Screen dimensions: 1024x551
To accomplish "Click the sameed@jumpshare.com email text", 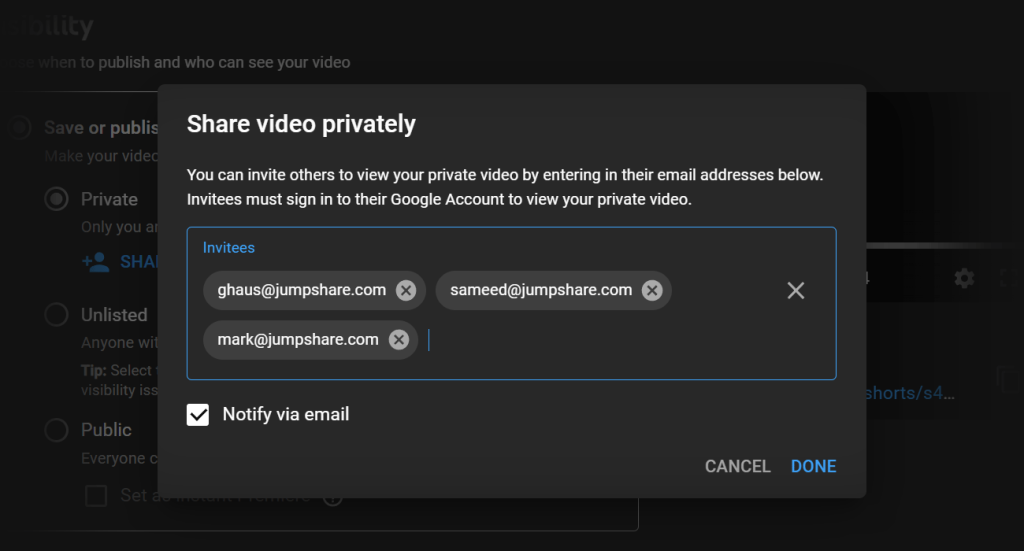I will pos(541,290).
